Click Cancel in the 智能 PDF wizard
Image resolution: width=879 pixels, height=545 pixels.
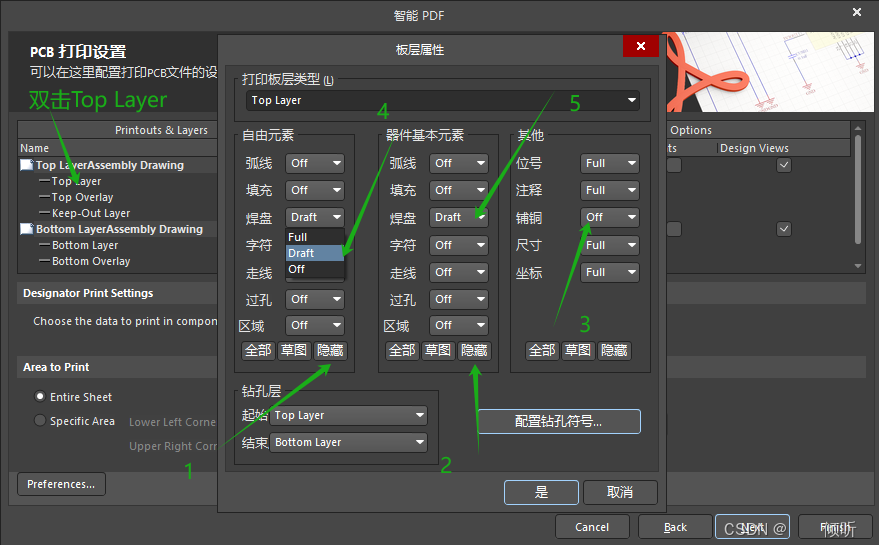click(x=592, y=527)
